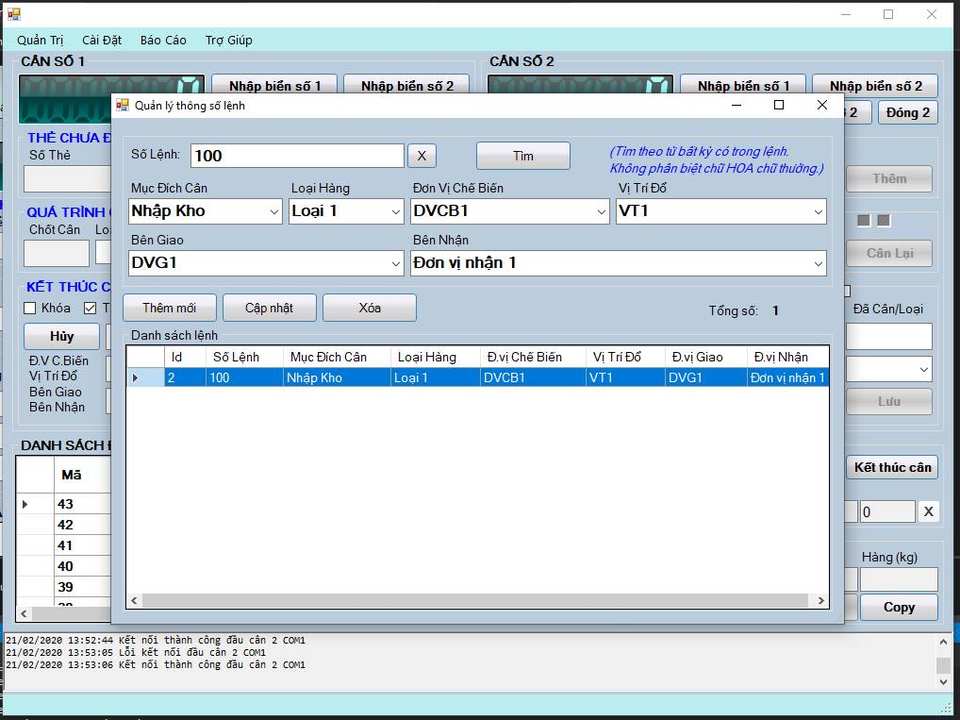The width and height of the screenshot is (960, 720).
Task: Click right arrow of Danh sách lệnh scrollbar
Action: tap(821, 601)
